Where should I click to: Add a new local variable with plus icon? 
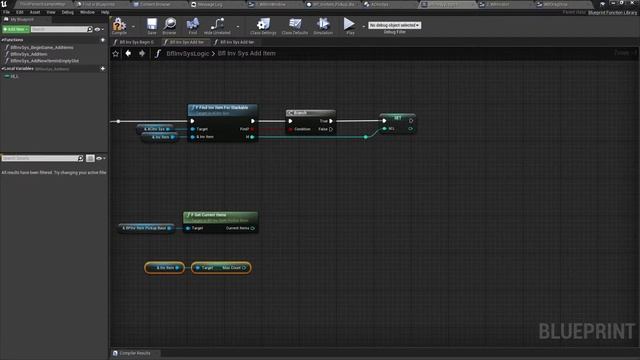103,69
